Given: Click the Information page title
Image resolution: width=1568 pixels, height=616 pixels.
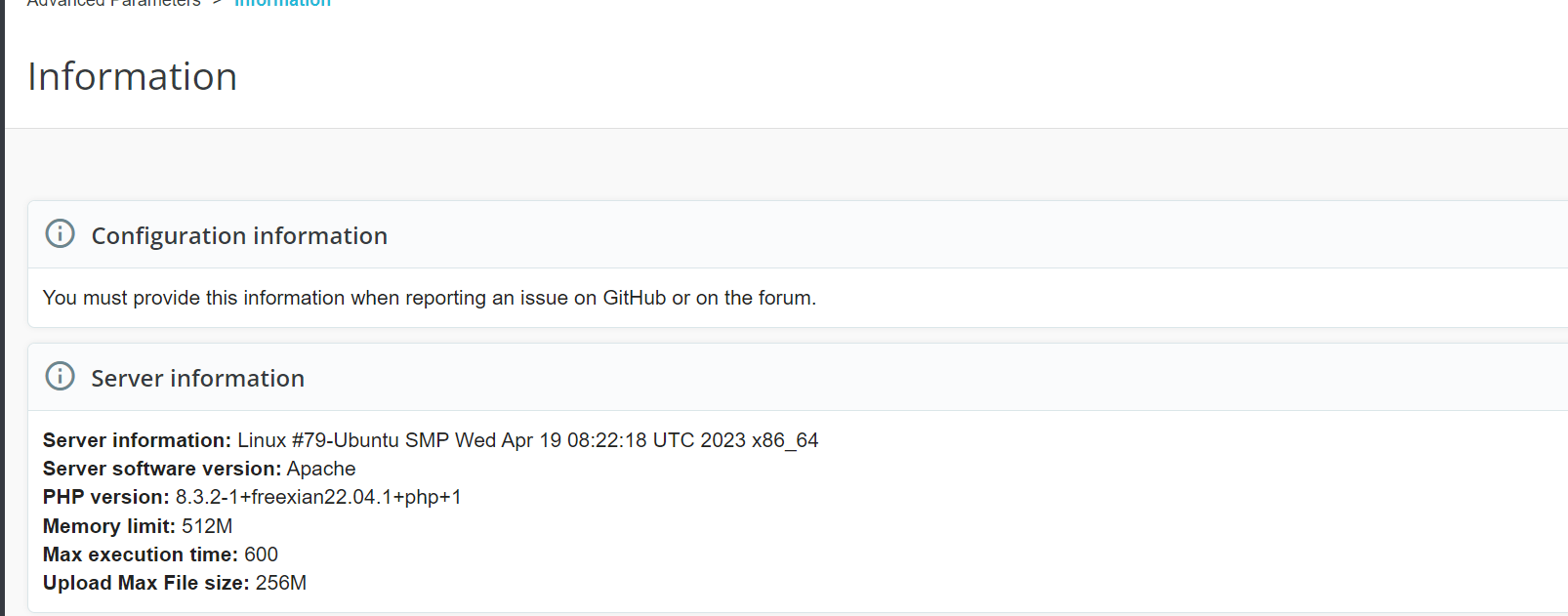Looking at the screenshot, I should coord(133,77).
